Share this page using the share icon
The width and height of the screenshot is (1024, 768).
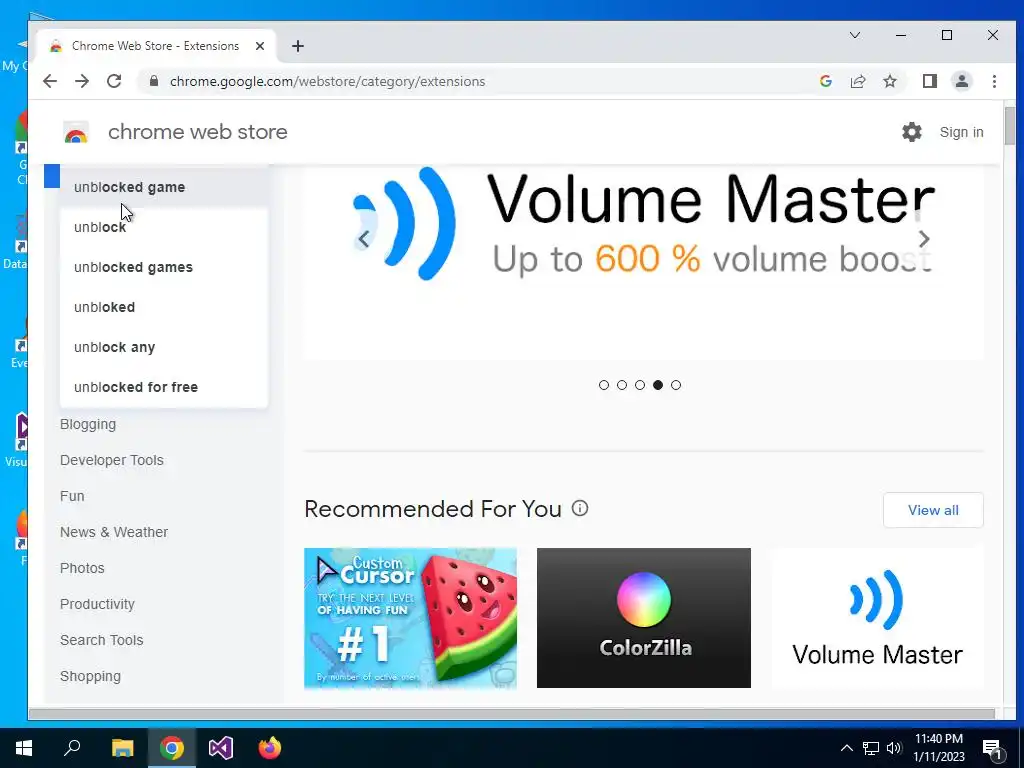857,81
